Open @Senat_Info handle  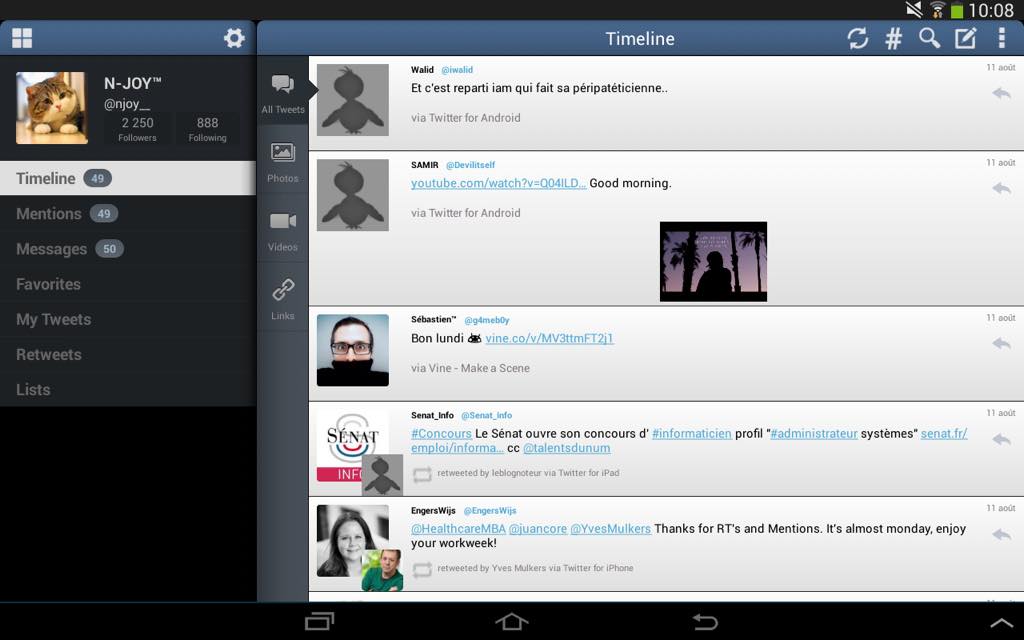[487, 415]
